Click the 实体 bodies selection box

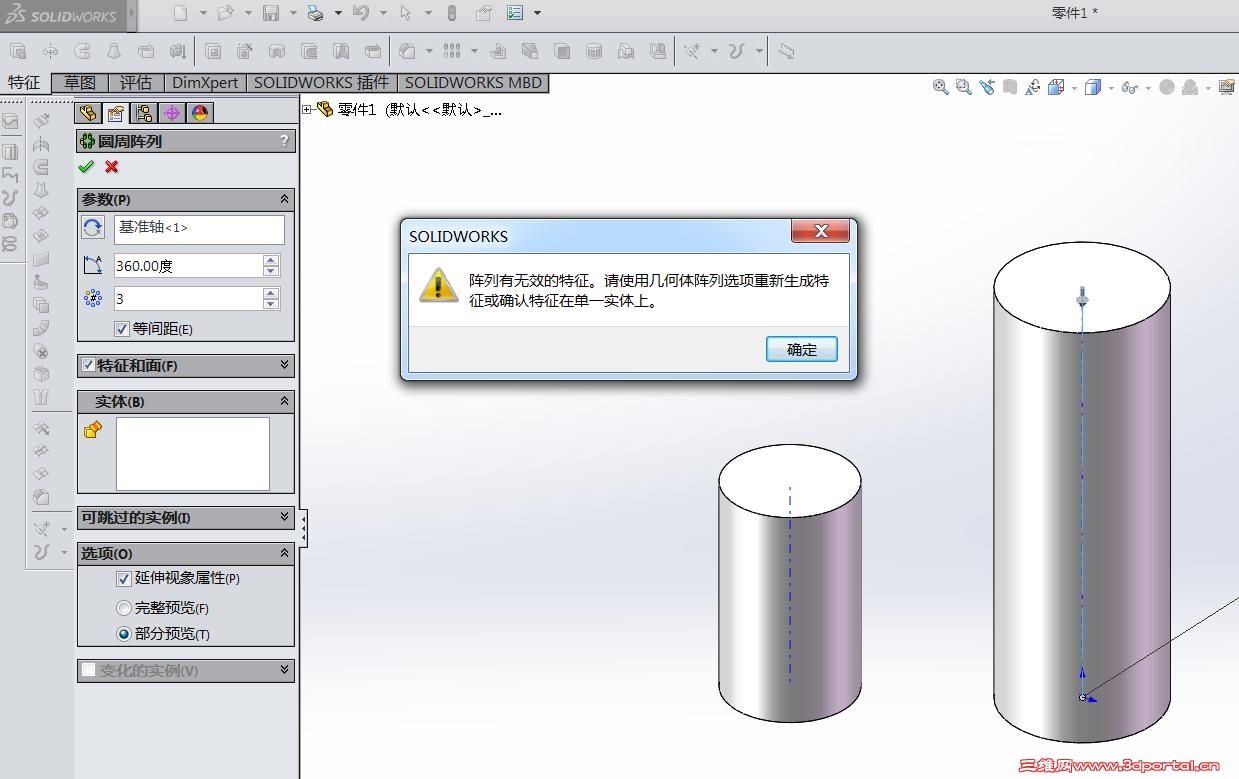(193, 454)
